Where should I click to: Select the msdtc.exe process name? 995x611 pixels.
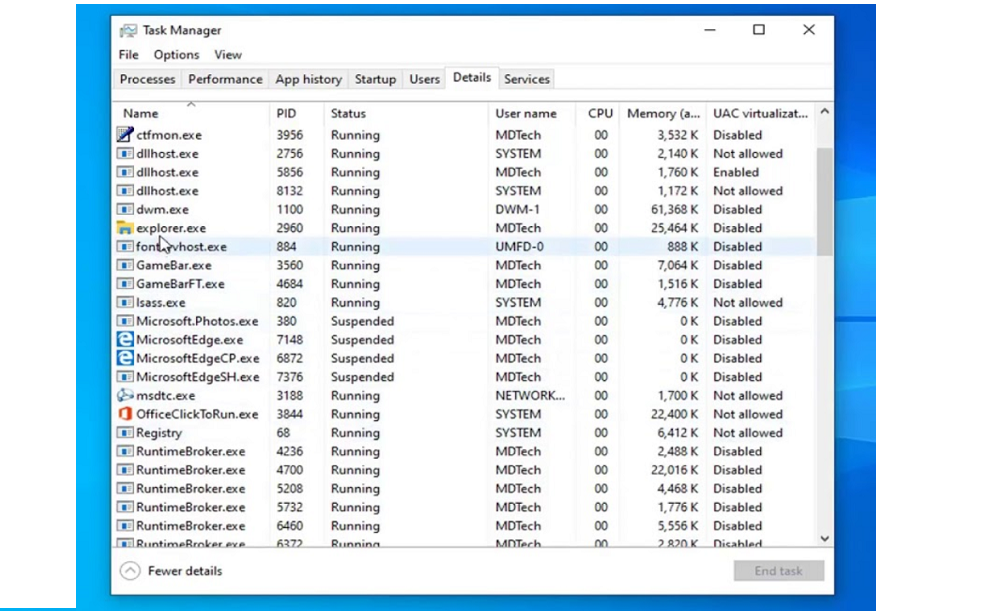pyautogui.click(x=165, y=395)
